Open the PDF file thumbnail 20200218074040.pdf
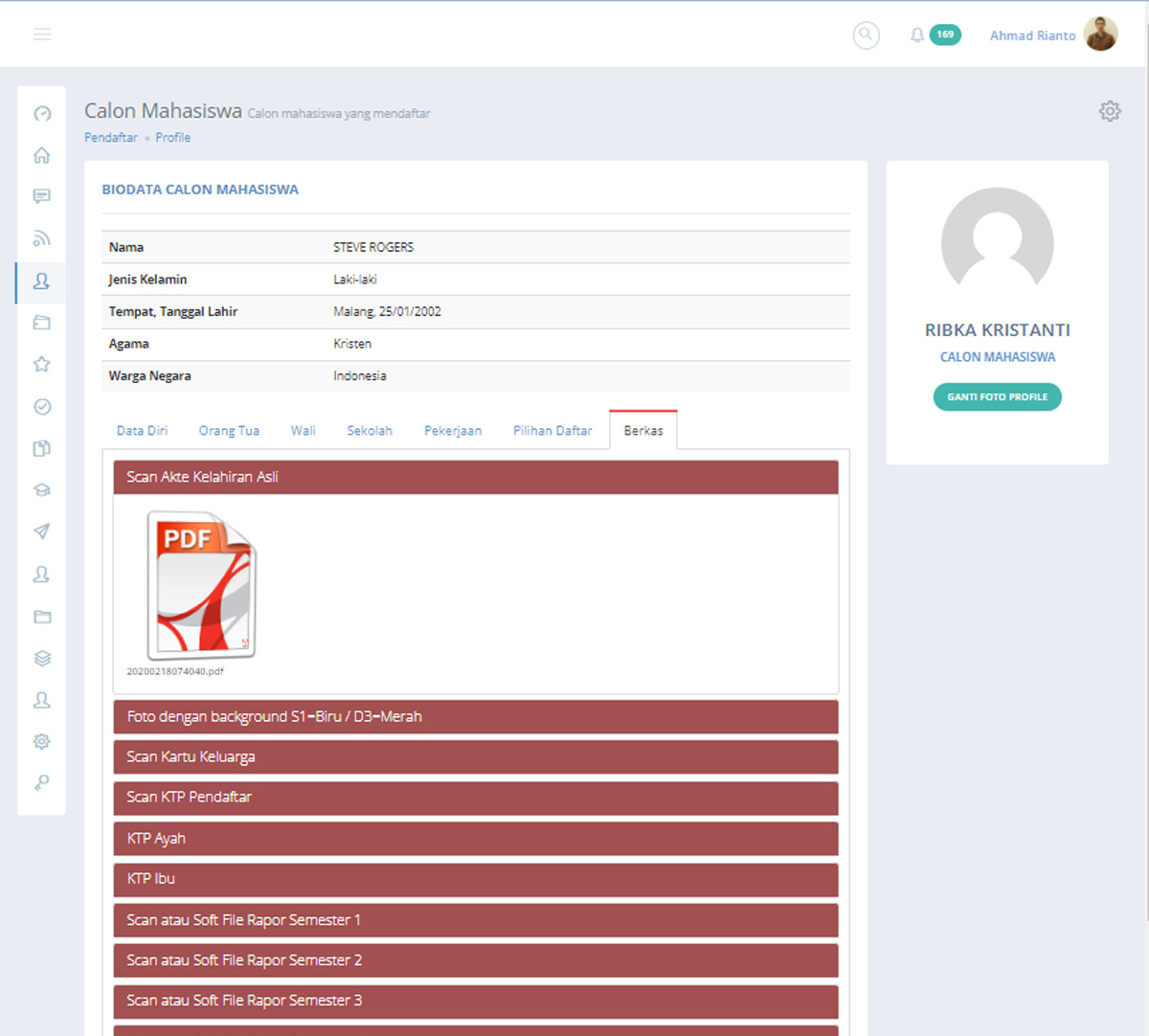The width and height of the screenshot is (1149, 1036). 201,586
